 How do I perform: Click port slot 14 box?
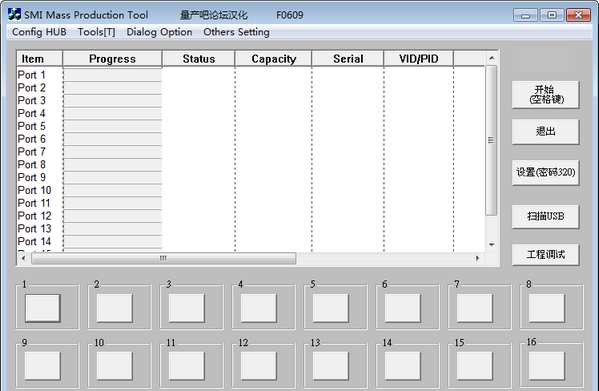(403, 366)
